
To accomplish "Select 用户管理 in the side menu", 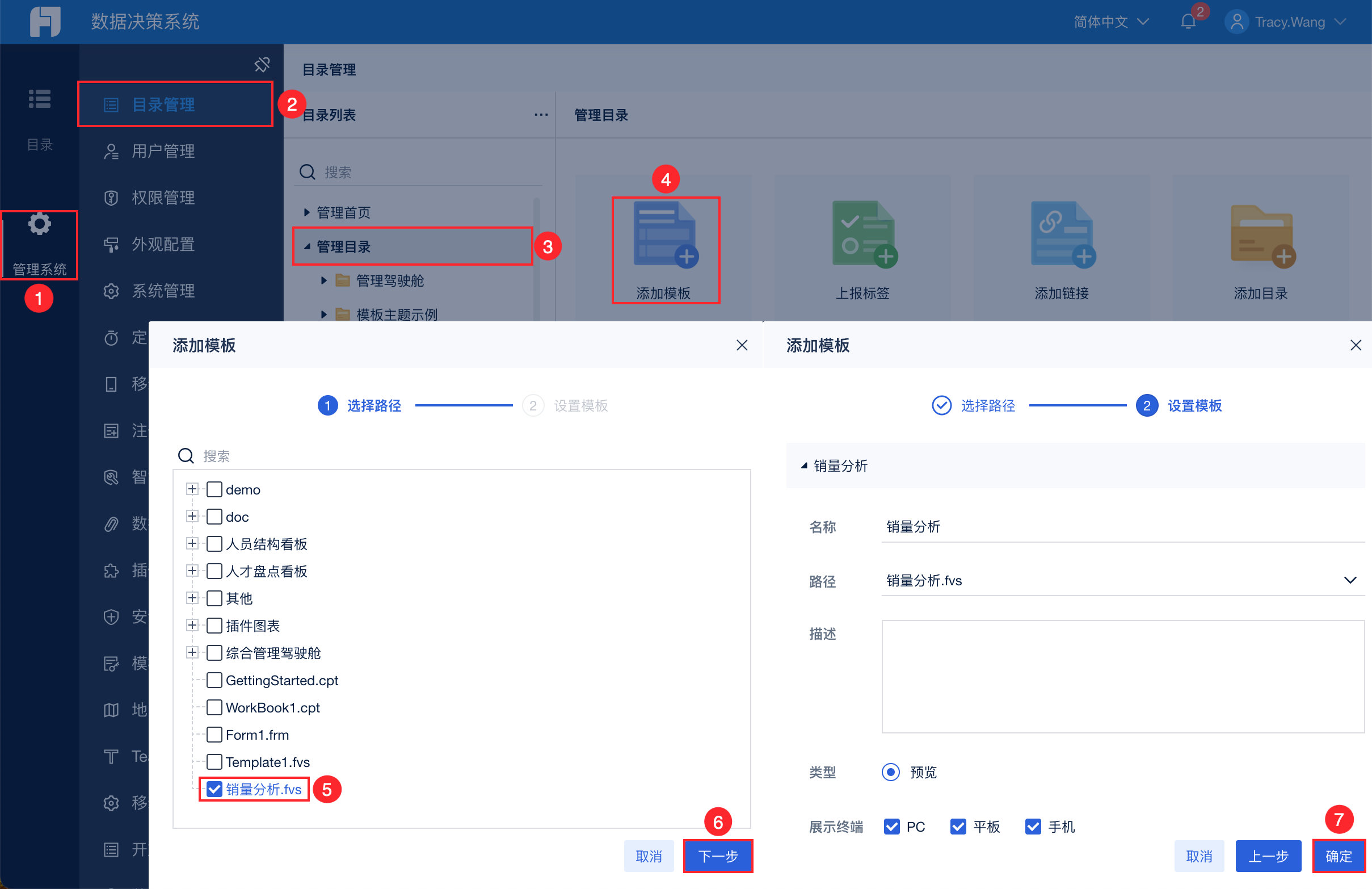I will [x=163, y=151].
